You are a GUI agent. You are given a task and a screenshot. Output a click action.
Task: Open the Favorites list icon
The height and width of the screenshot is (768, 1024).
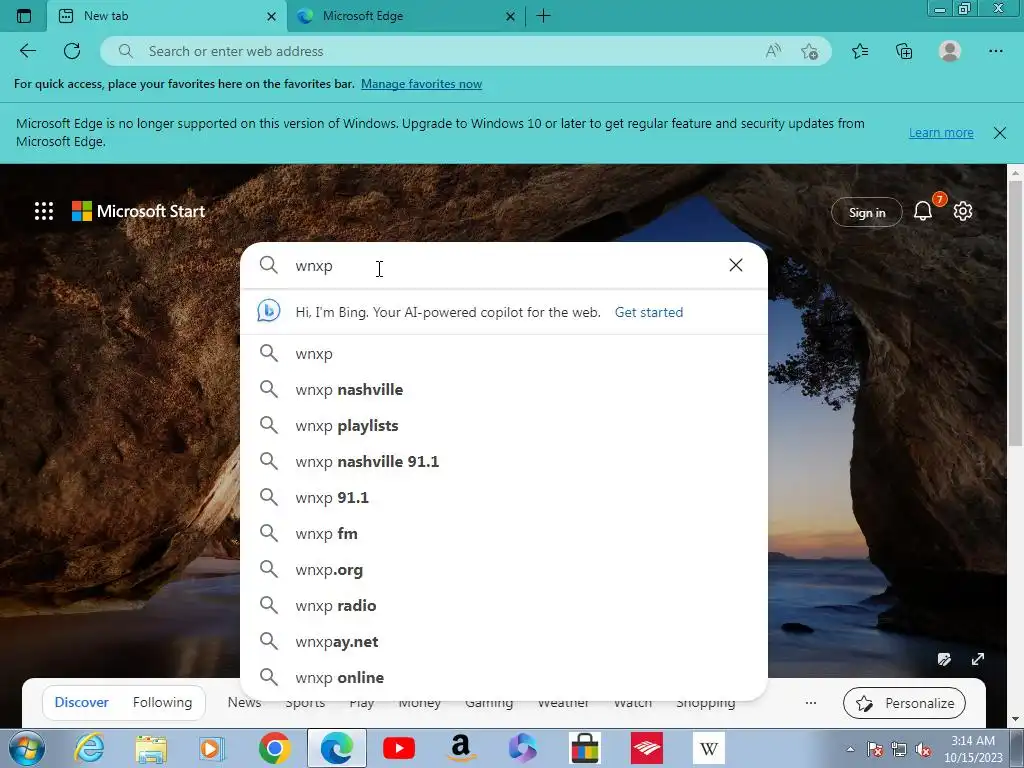point(860,51)
